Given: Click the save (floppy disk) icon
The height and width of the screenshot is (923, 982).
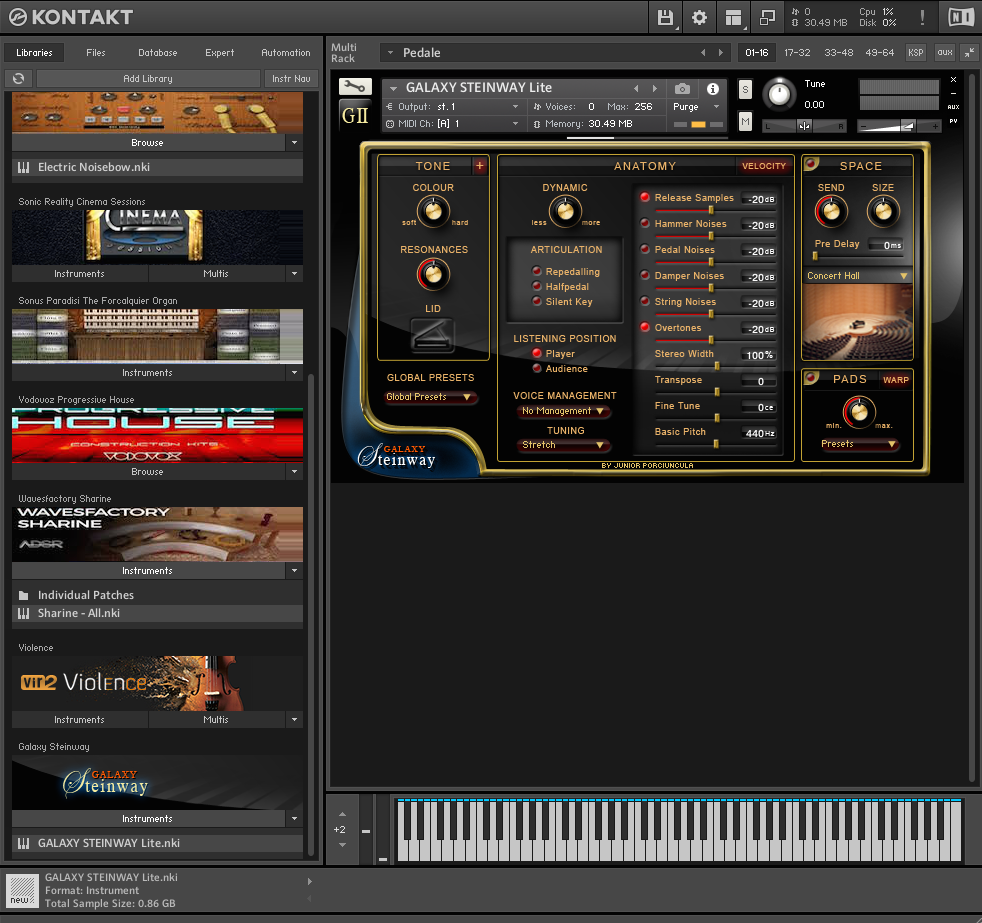Looking at the screenshot, I should tap(665, 17).
